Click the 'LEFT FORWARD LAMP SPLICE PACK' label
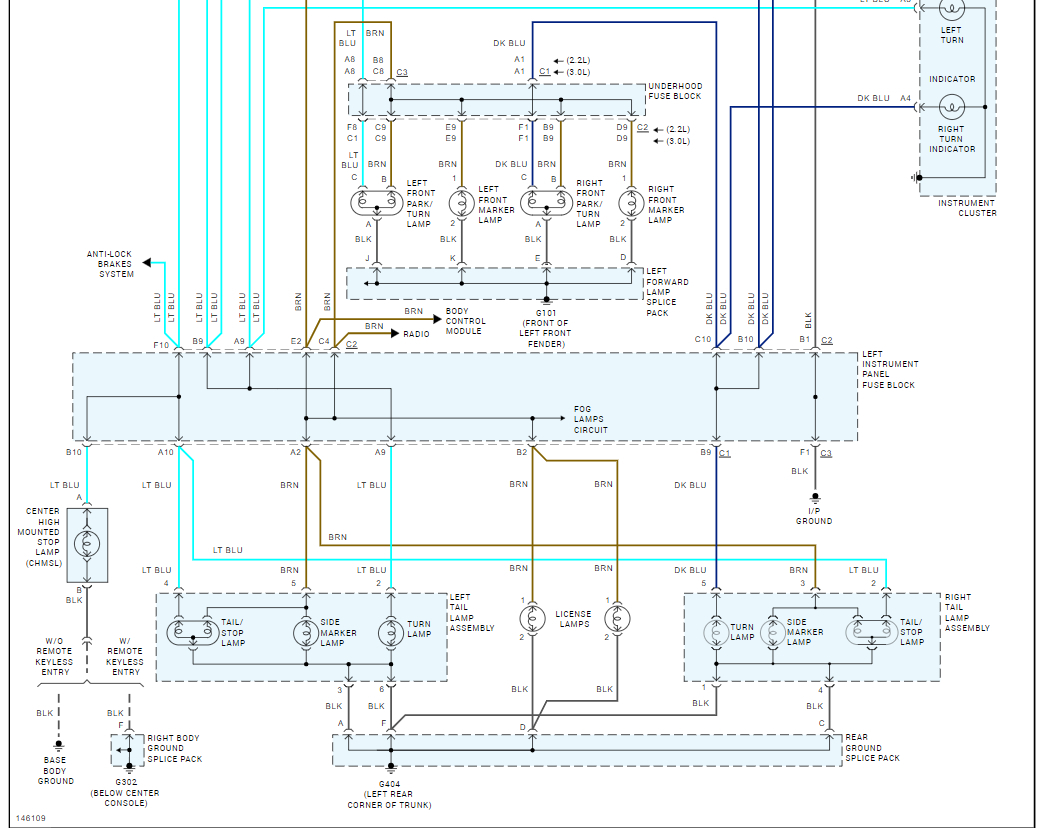The height and width of the screenshot is (839, 1044). click(x=667, y=292)
